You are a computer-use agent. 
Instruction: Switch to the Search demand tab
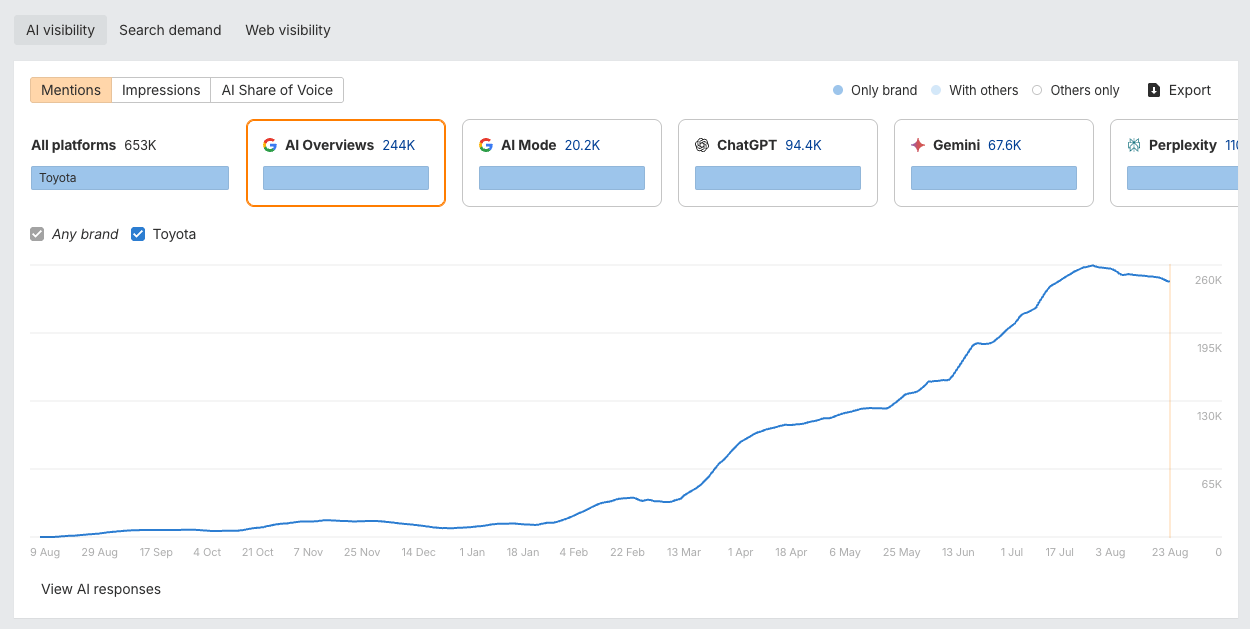coord(170,30)
